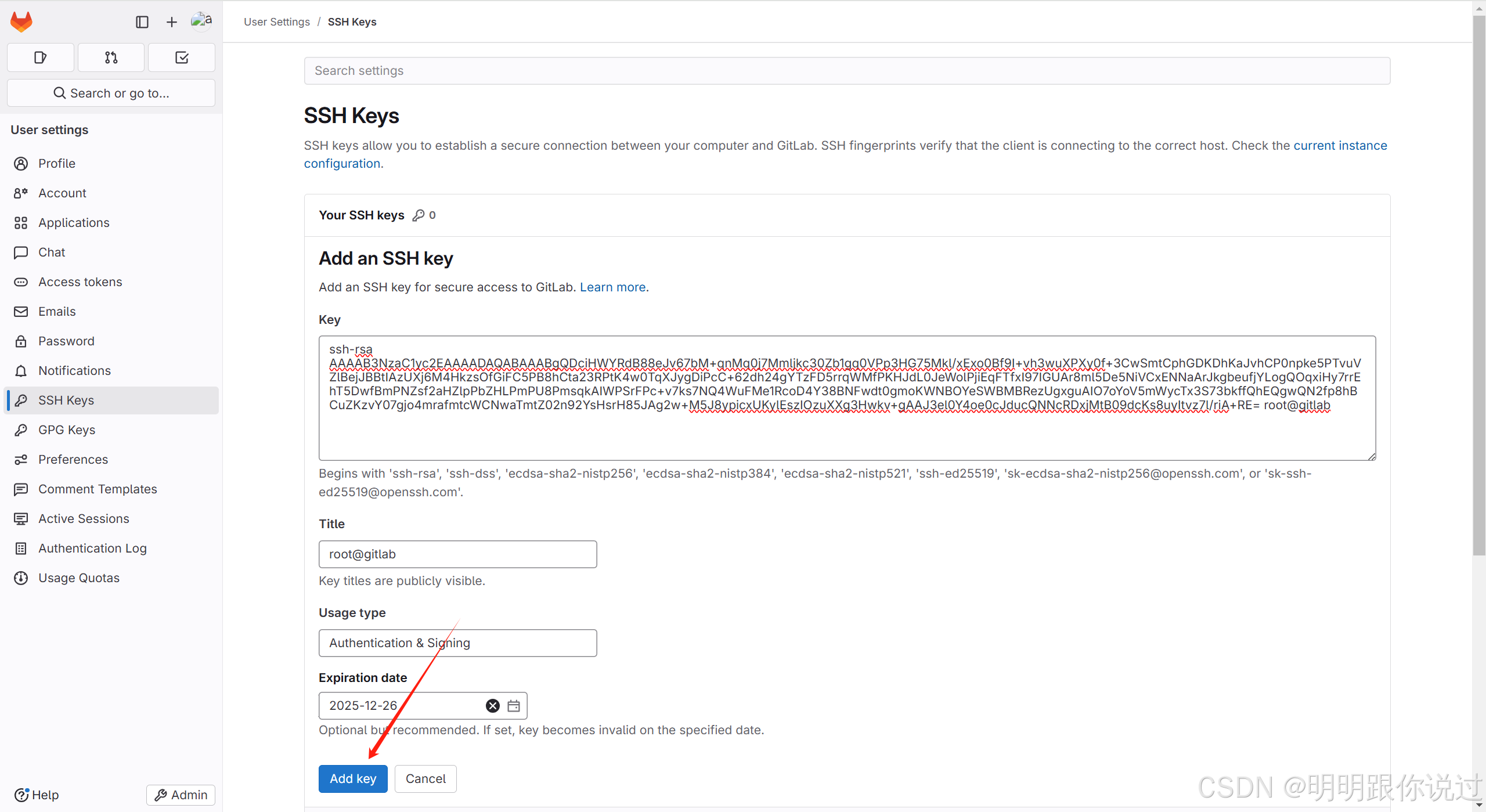Screen dimensions: 1486x812
Task: Click the Cancel button
Action: click(x=425, y=779)
